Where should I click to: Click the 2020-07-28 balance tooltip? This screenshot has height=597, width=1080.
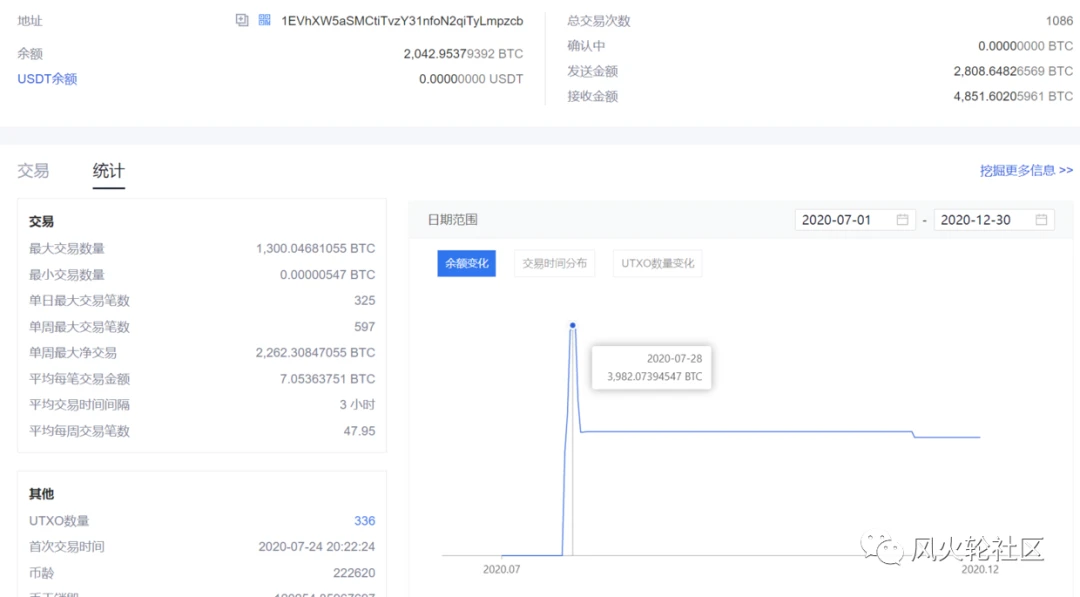tap(654, 367)
